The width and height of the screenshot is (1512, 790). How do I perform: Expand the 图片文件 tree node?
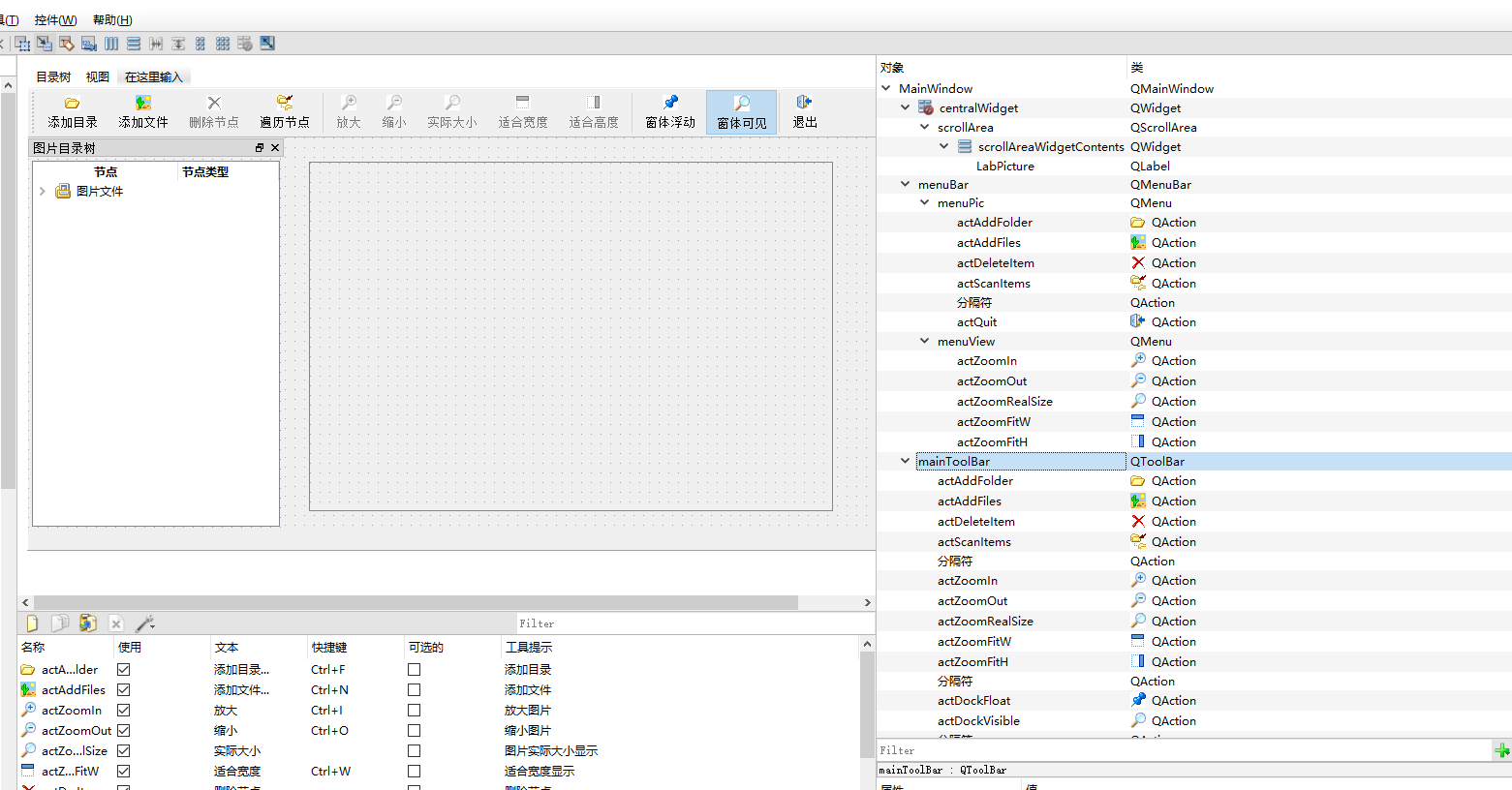43,192
